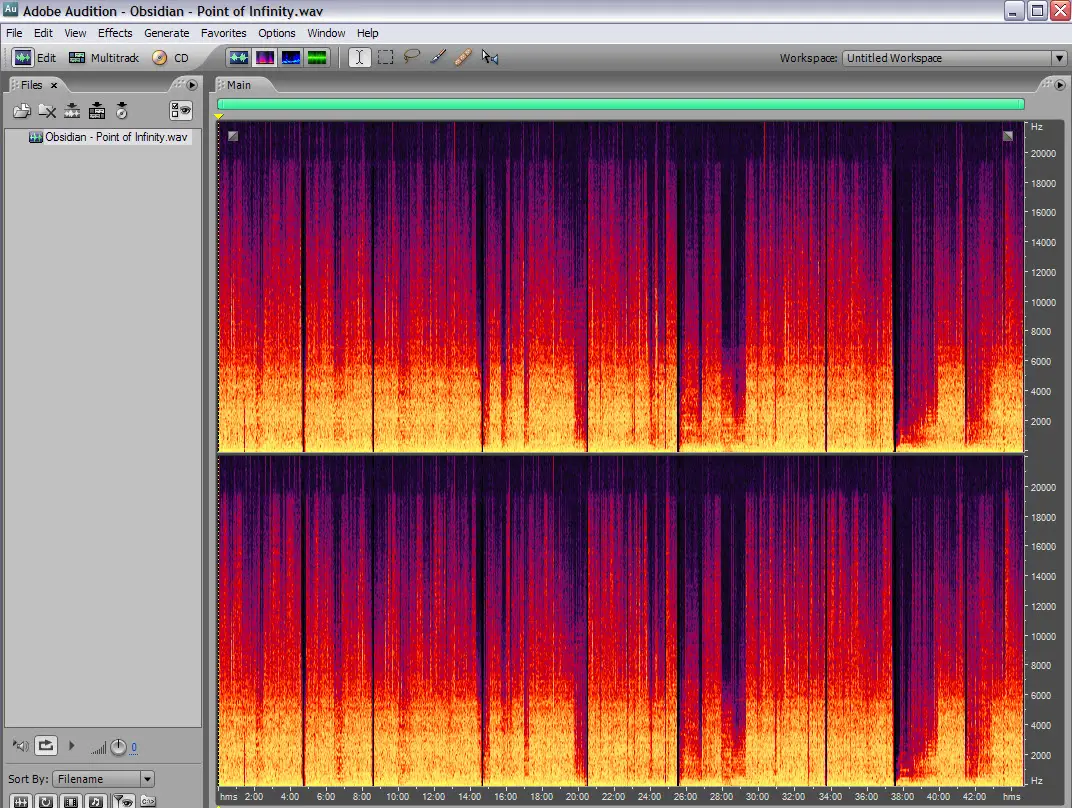Choose the Marquee selection tool
This screenshot has width=1072, height=808.
point(385,58)
